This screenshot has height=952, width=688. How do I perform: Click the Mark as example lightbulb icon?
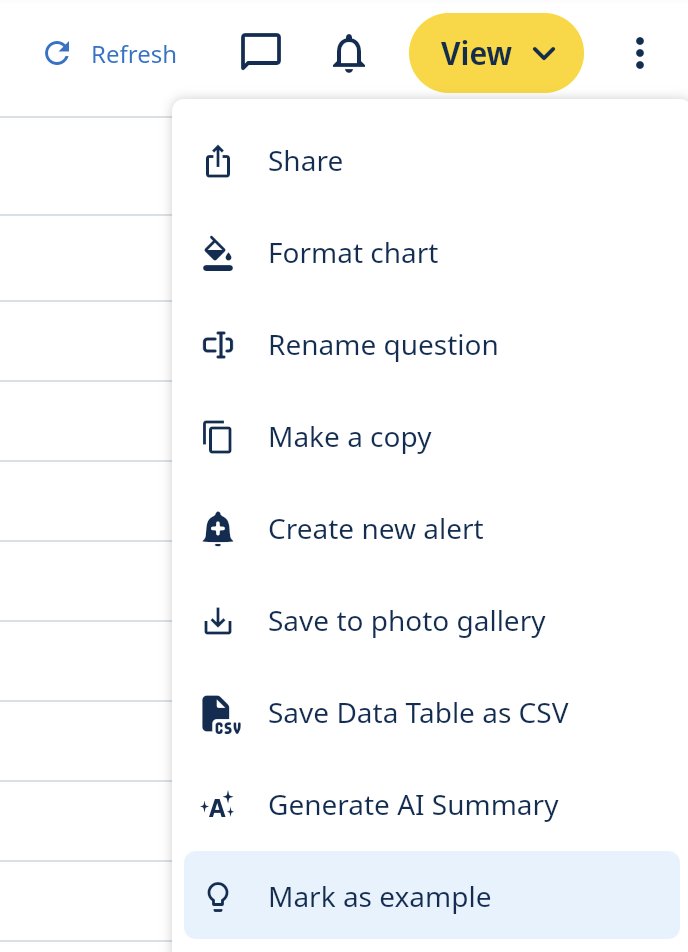[218, 898]
